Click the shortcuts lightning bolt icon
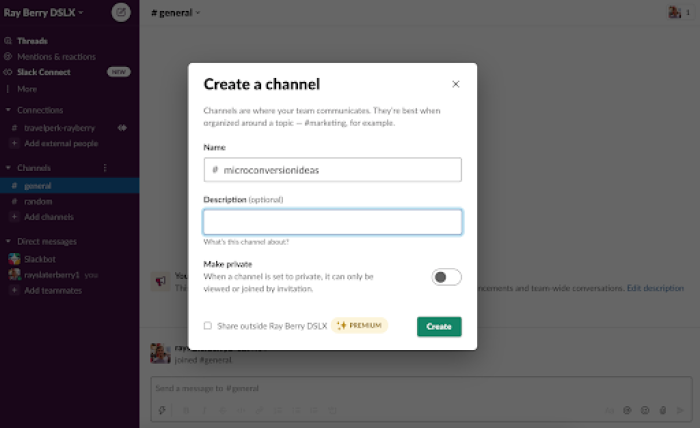Viewport: 700px width, 428px height. pyautogui.click(x=162, y=410)
